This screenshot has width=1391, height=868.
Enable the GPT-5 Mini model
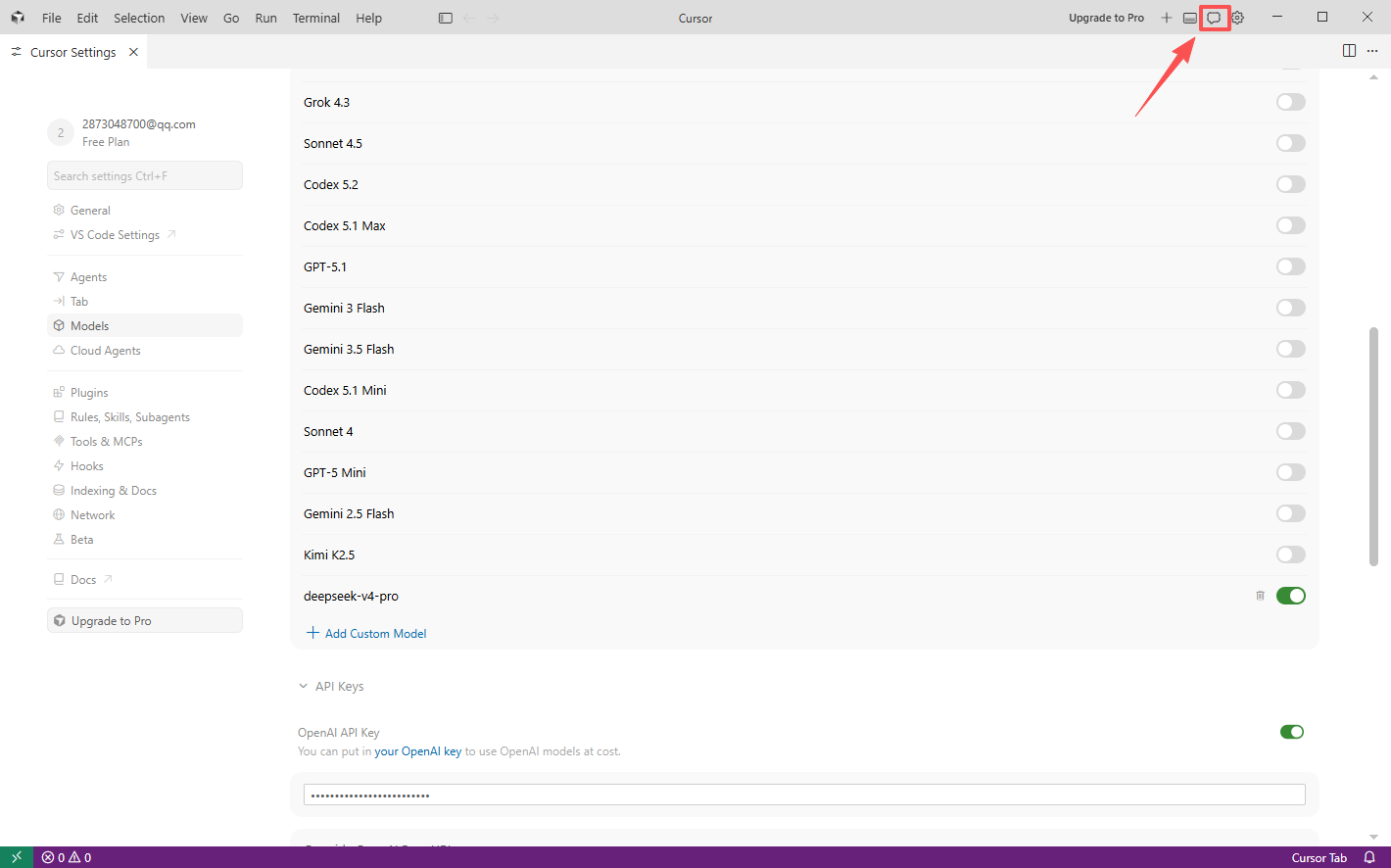1291,472
